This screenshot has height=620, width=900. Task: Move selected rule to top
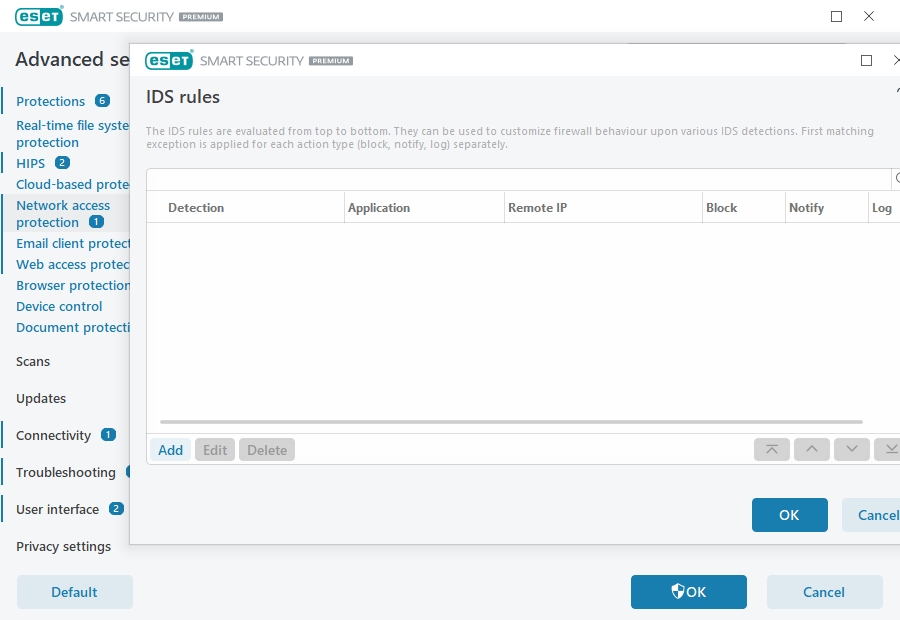coord(771,450)
